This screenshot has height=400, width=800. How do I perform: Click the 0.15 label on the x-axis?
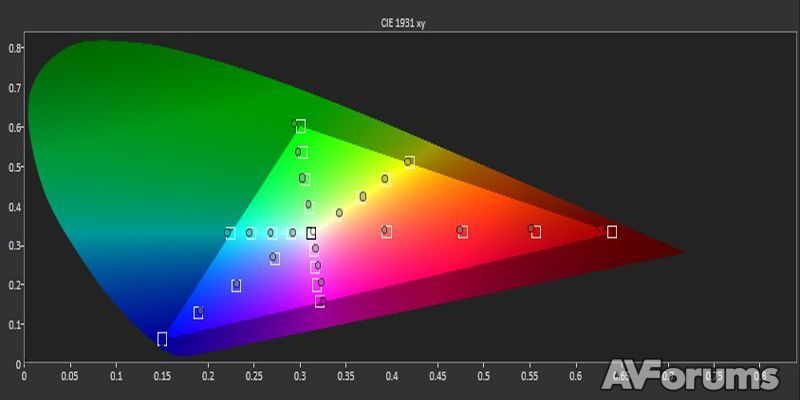tap(162, 378)
